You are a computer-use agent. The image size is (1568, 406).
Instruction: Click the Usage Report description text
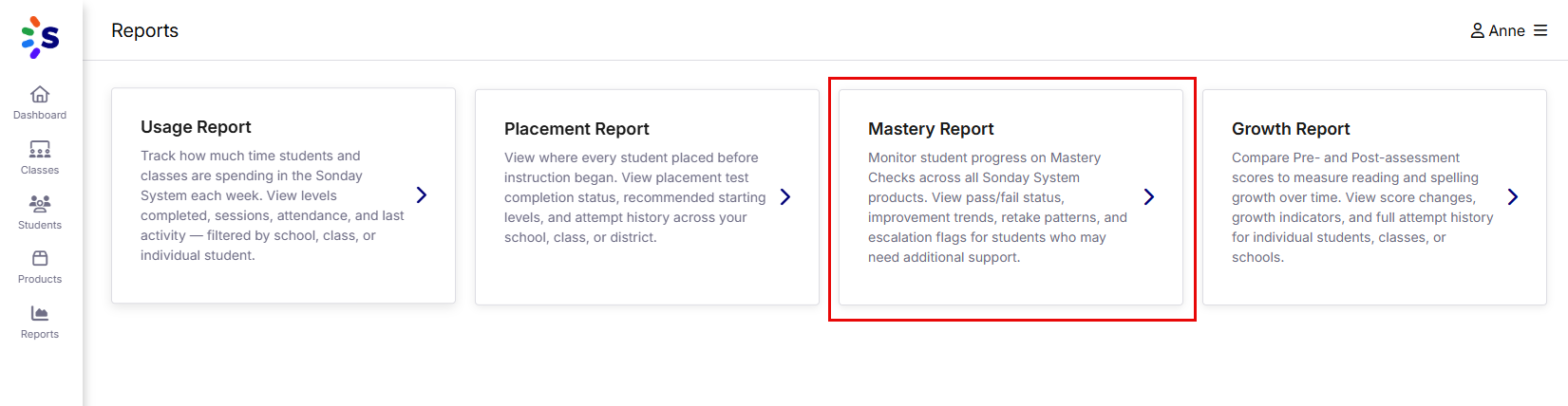pos(273,205)
